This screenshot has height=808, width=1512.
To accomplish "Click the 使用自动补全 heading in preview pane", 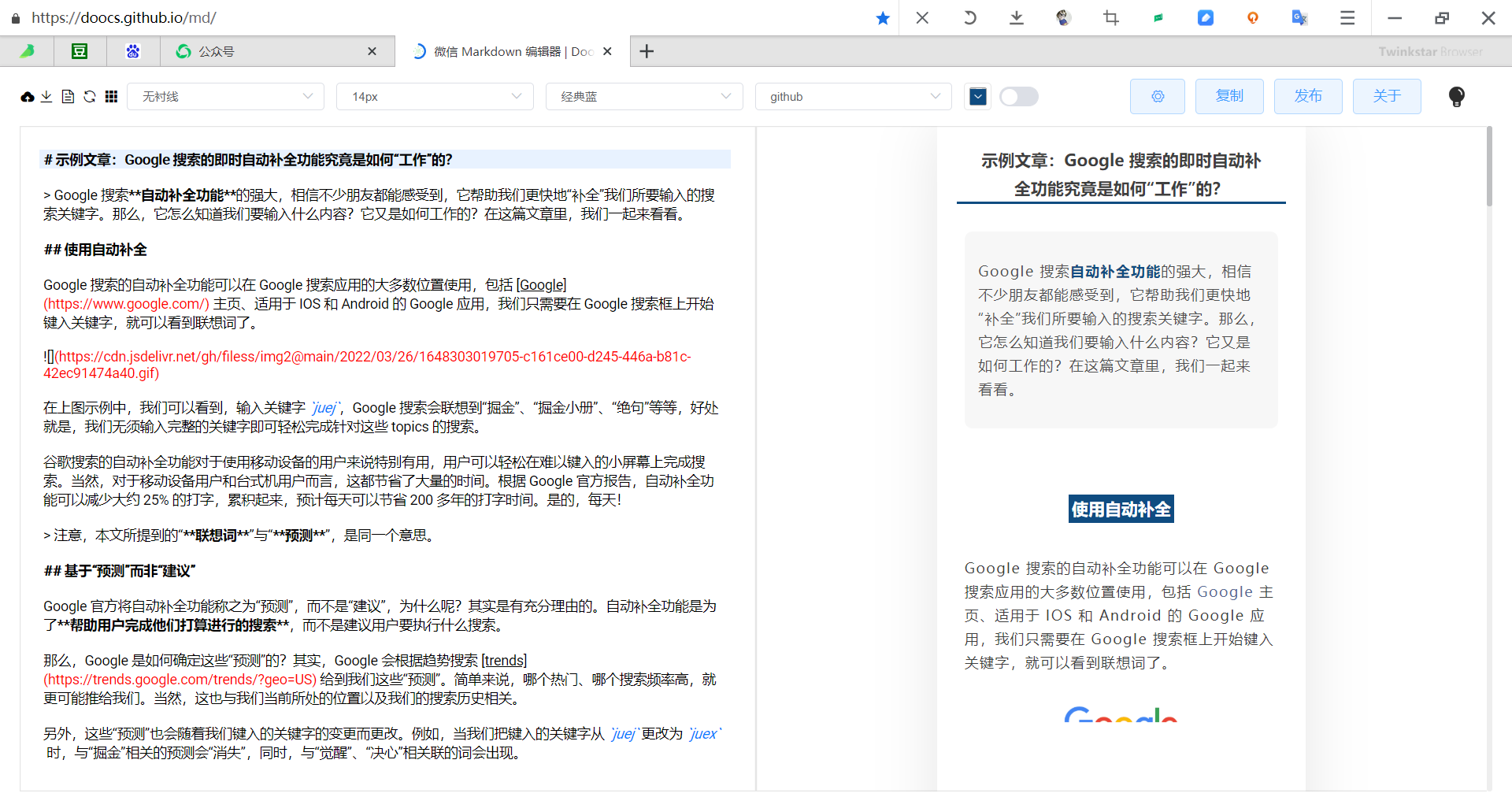I will pyautogui.click(x=1121, y=510).
